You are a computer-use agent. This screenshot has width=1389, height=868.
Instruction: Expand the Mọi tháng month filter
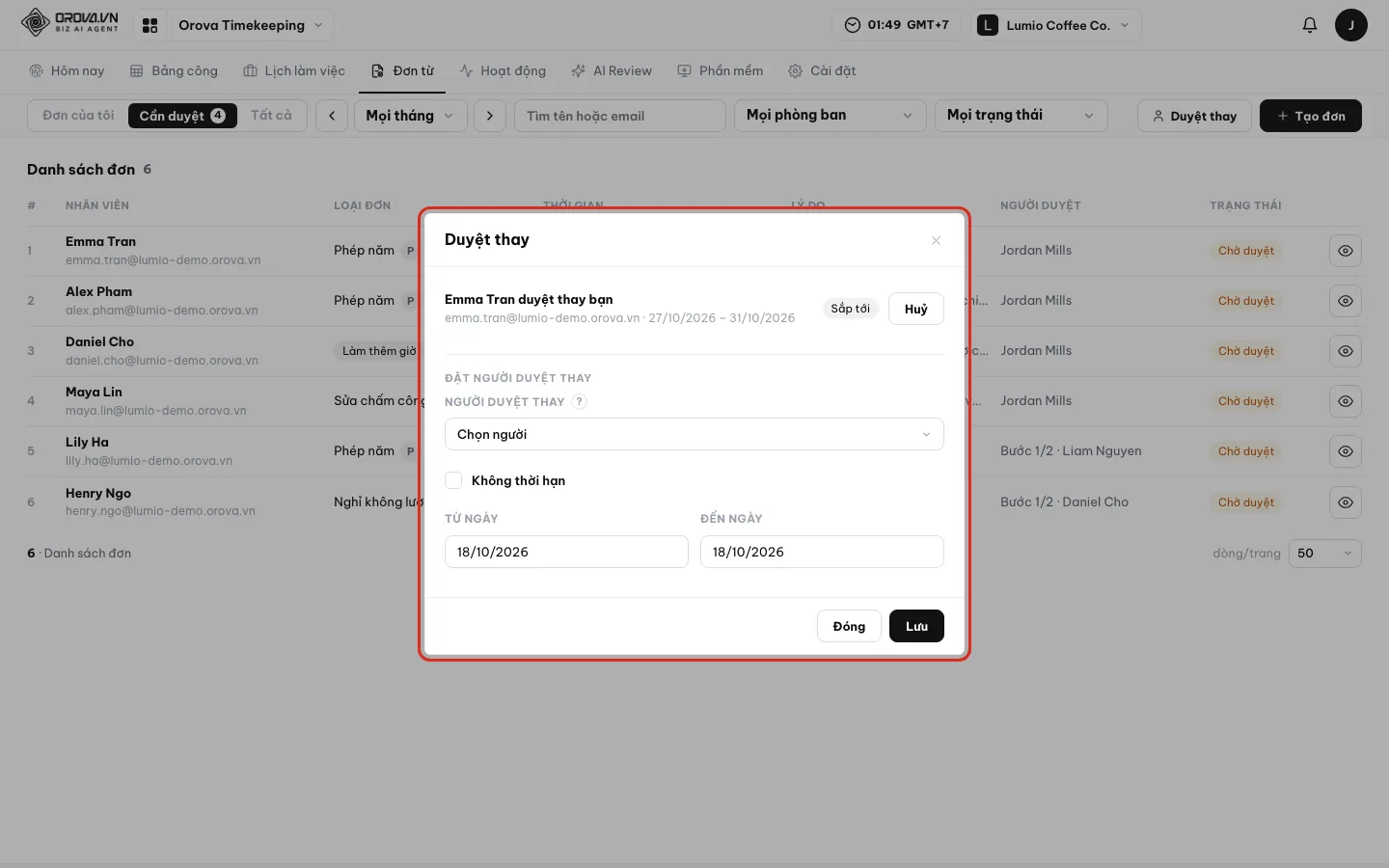(411, 116)
